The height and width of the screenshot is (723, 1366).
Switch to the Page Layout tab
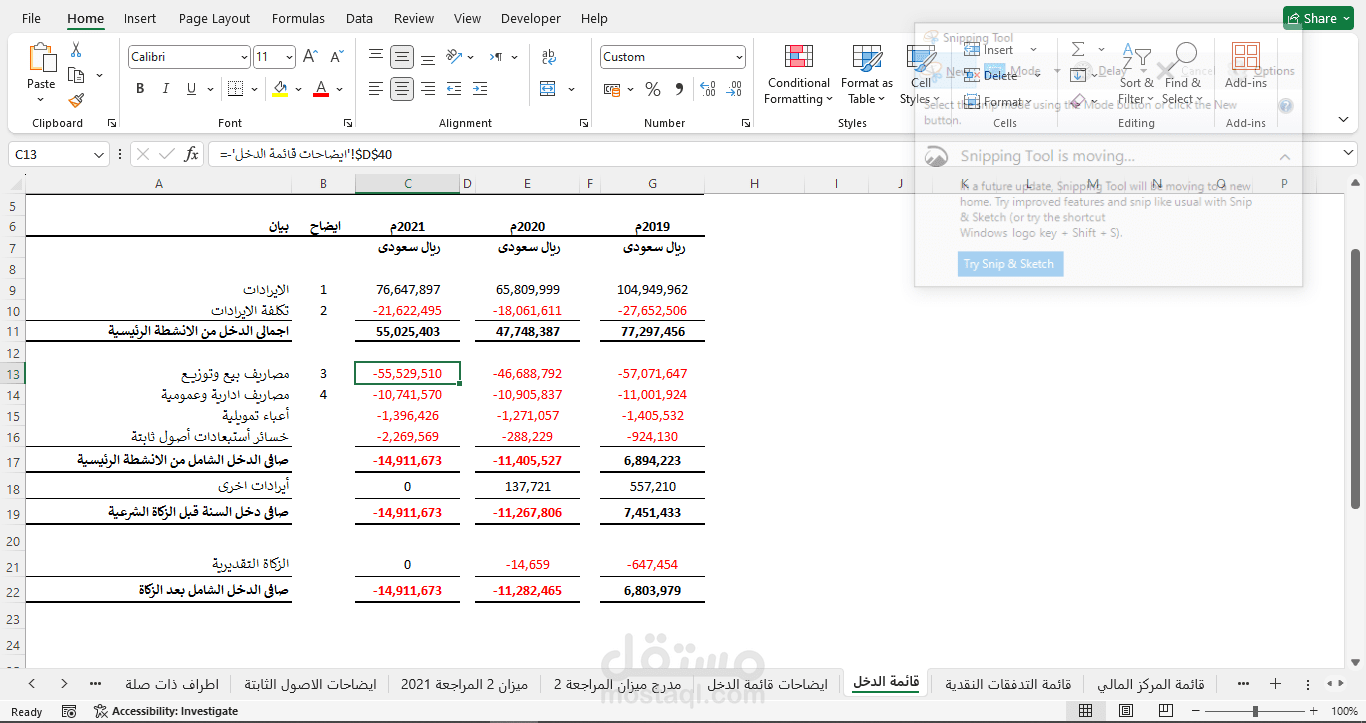pyautogui.click(x=215, y=18)
